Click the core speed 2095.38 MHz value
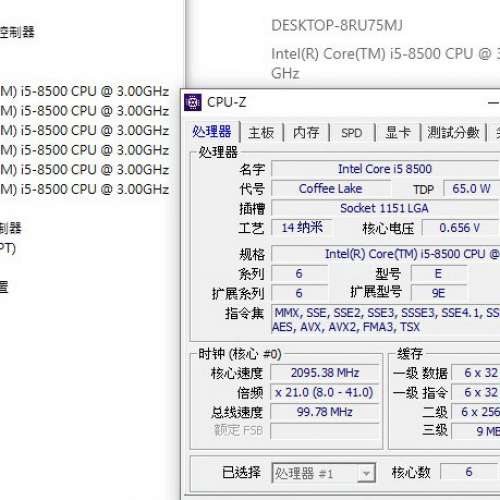 click(x=325, y=373)
